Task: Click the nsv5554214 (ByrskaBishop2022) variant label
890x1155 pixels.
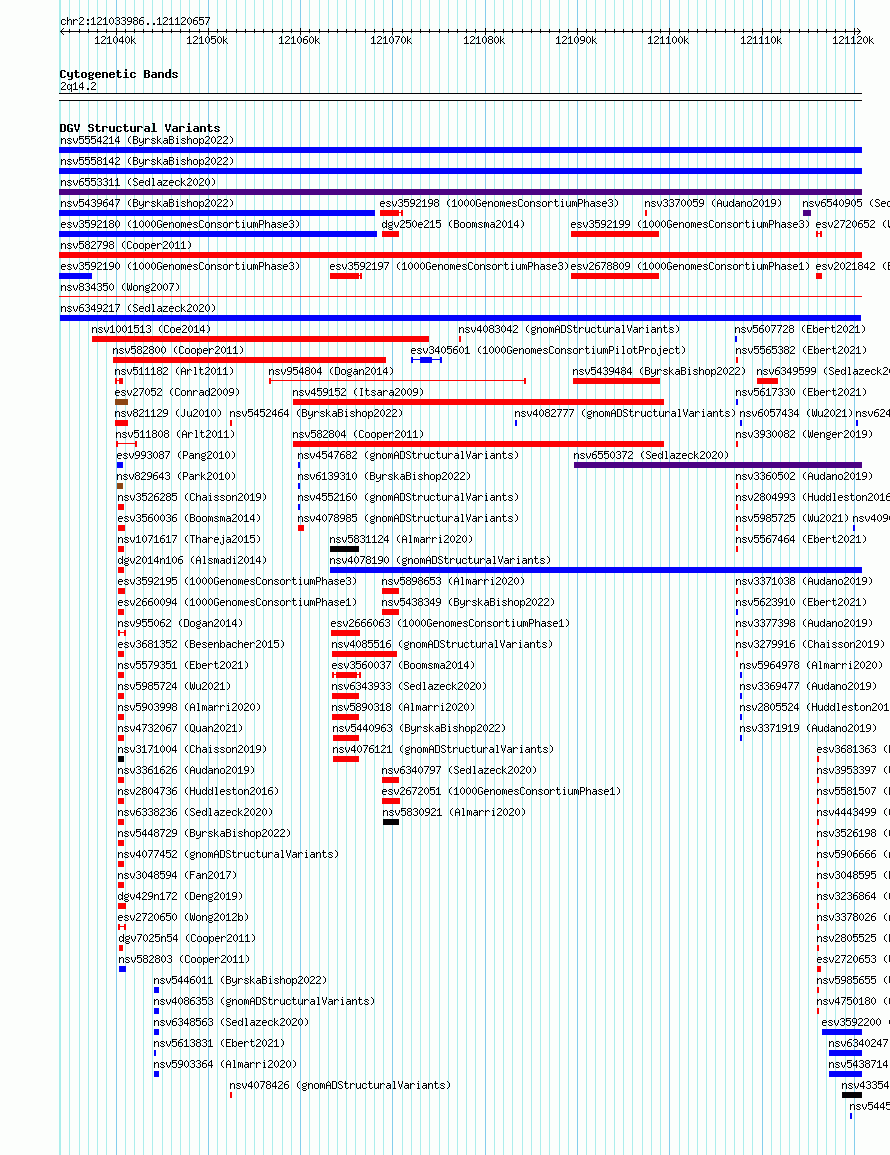Action: click(147, 140)
